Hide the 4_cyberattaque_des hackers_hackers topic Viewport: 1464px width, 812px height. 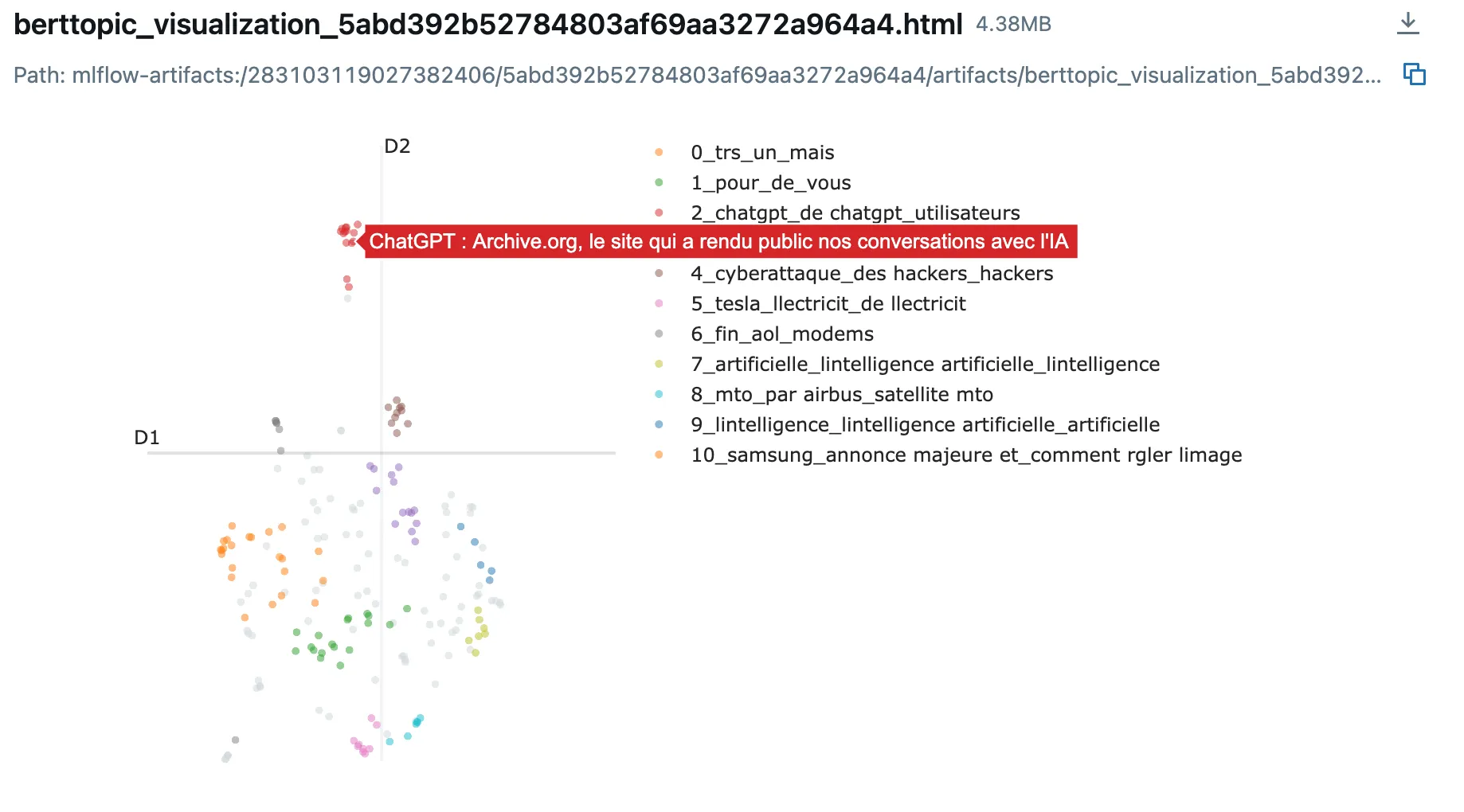click(871, 274)
